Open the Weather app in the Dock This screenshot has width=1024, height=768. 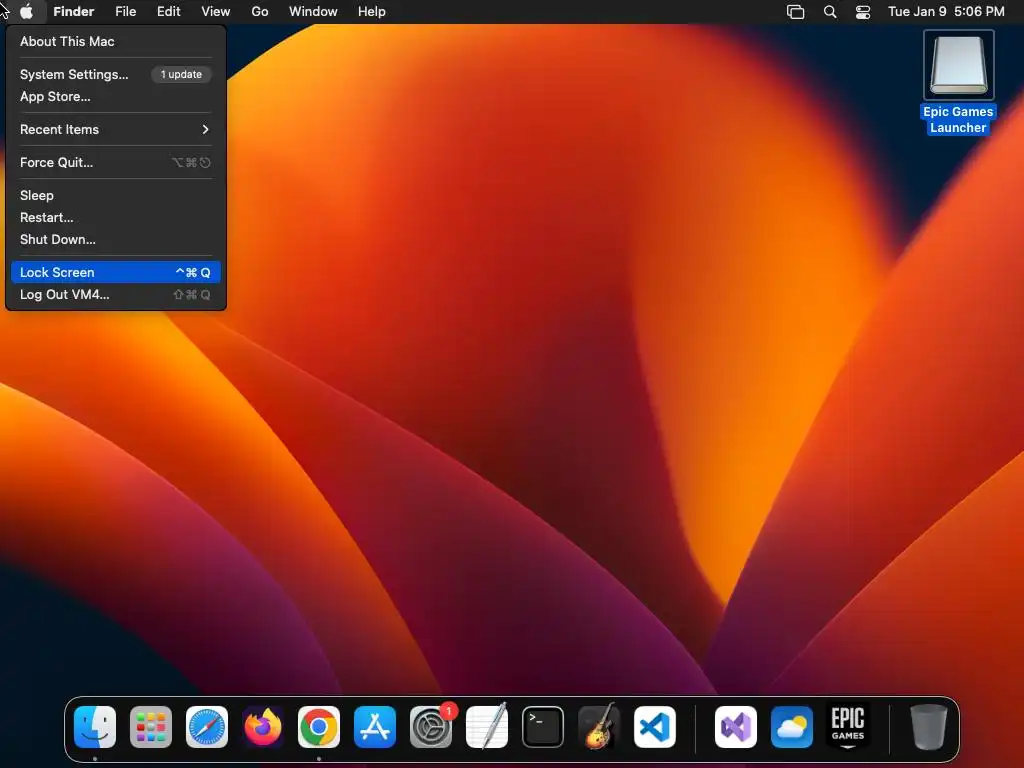pyautogui.click(x=792, y=727)
